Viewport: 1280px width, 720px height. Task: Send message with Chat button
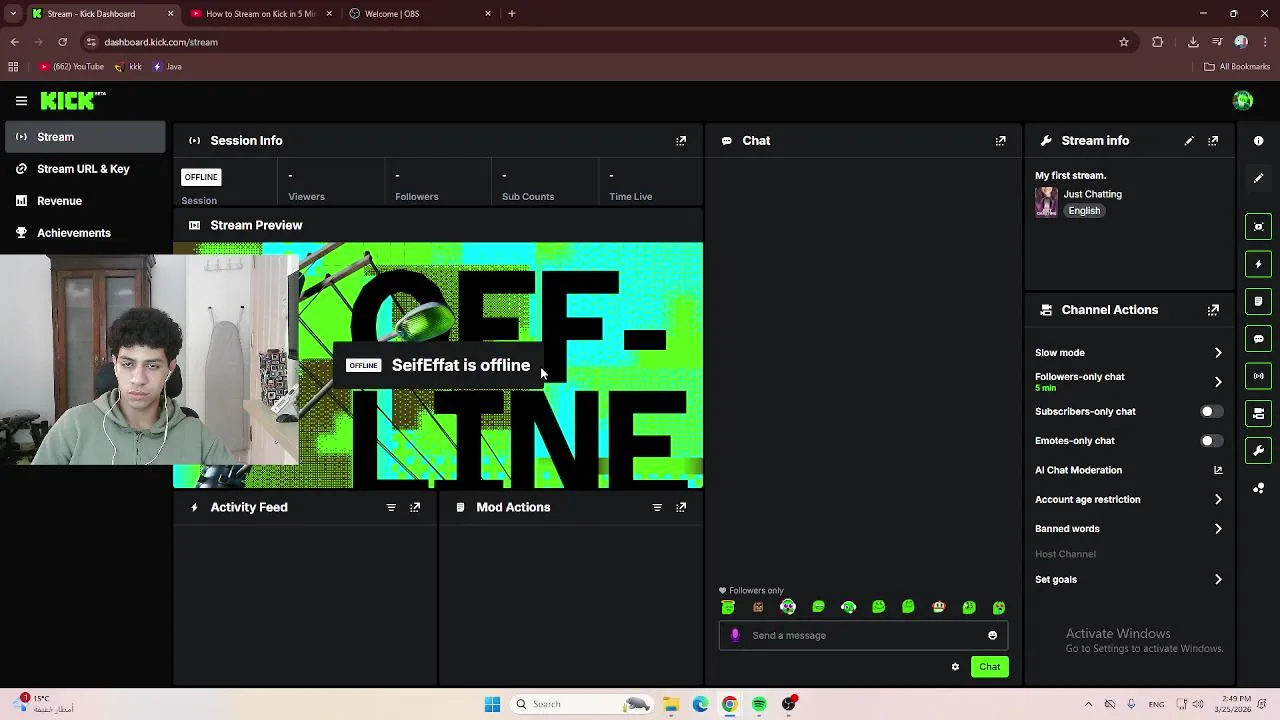click(989, 667)
